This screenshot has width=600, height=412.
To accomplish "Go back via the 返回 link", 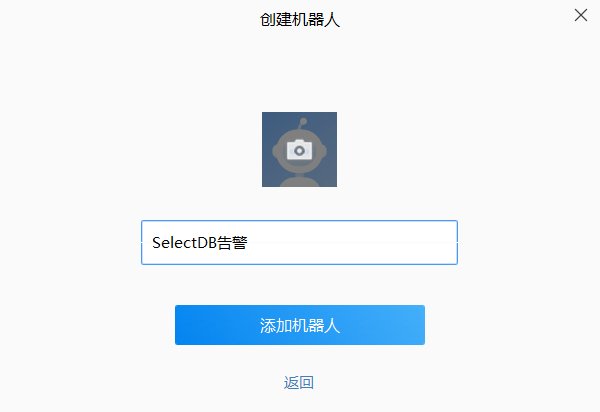I will [299, 382].
